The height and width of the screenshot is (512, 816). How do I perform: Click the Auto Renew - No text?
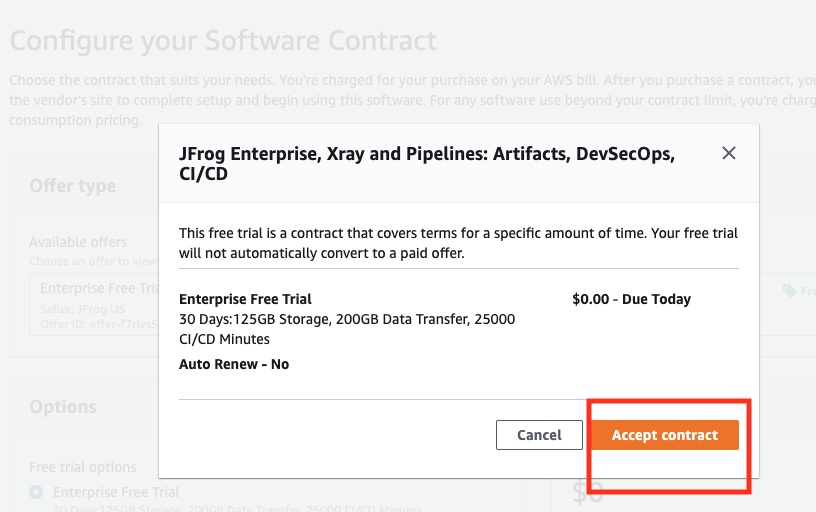(234, 364)
